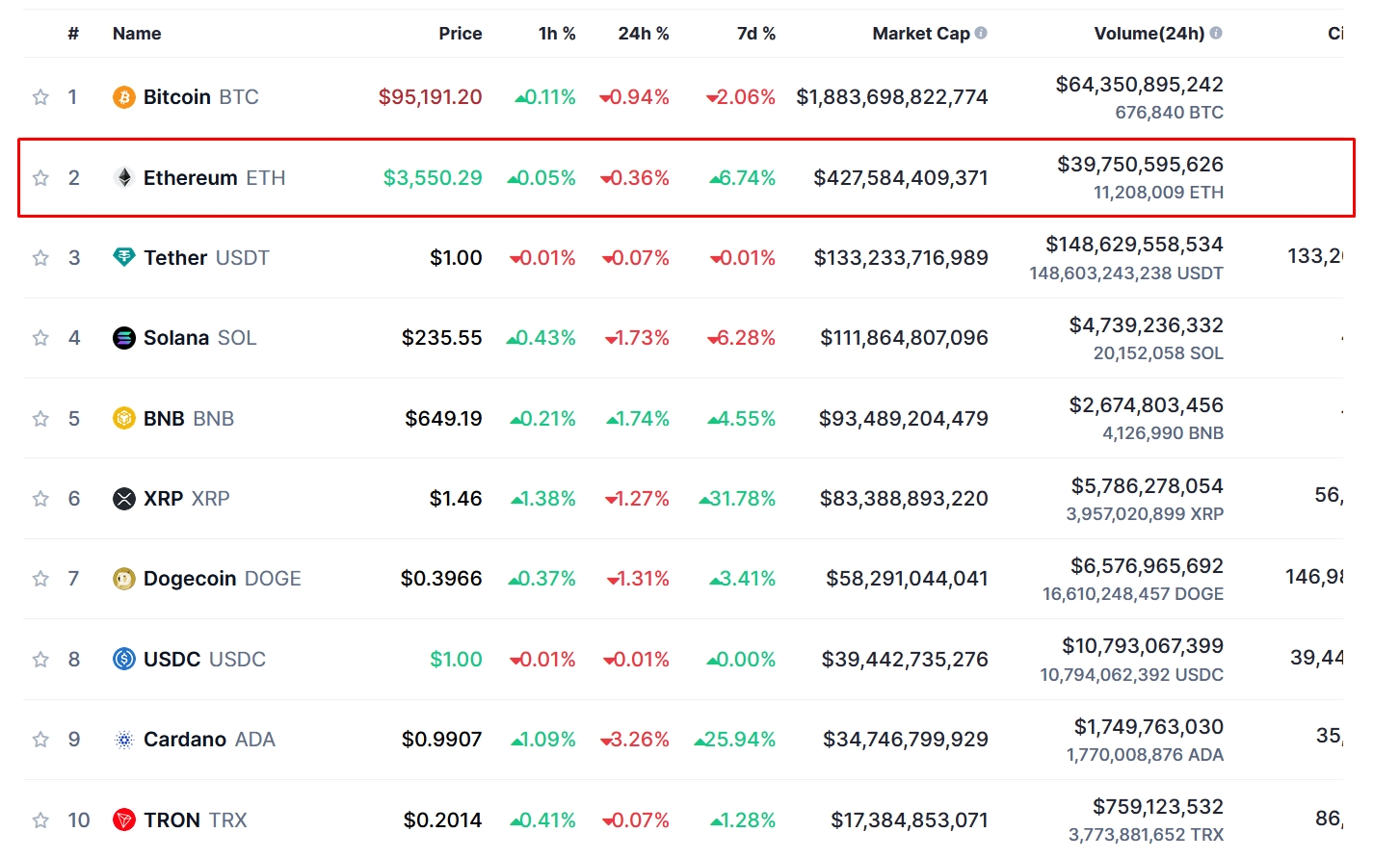Click the Solana SOL logo icon
The image size is (1400, 859).
pyautogui.click(x=123, y=337)
